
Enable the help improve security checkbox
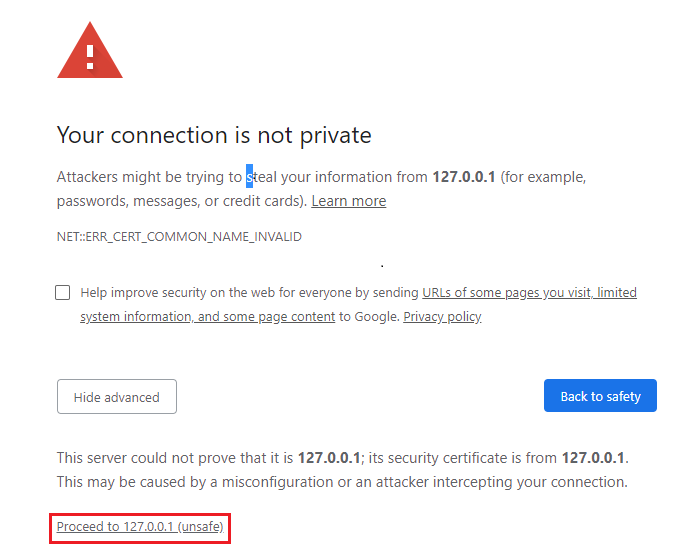pyautogui.click(x=63, y=293)
